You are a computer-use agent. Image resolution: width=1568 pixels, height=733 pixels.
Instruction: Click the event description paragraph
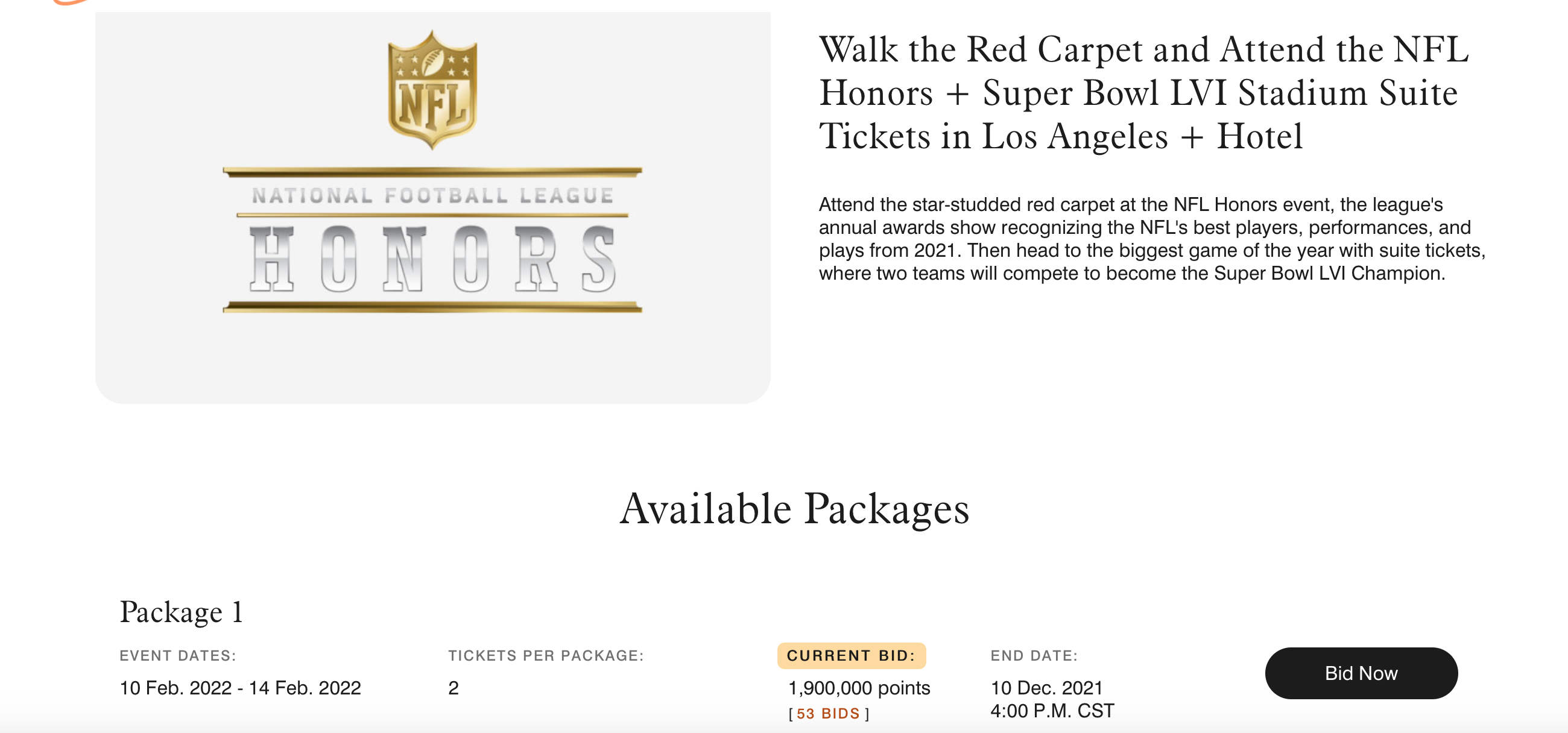point(1152,239)
